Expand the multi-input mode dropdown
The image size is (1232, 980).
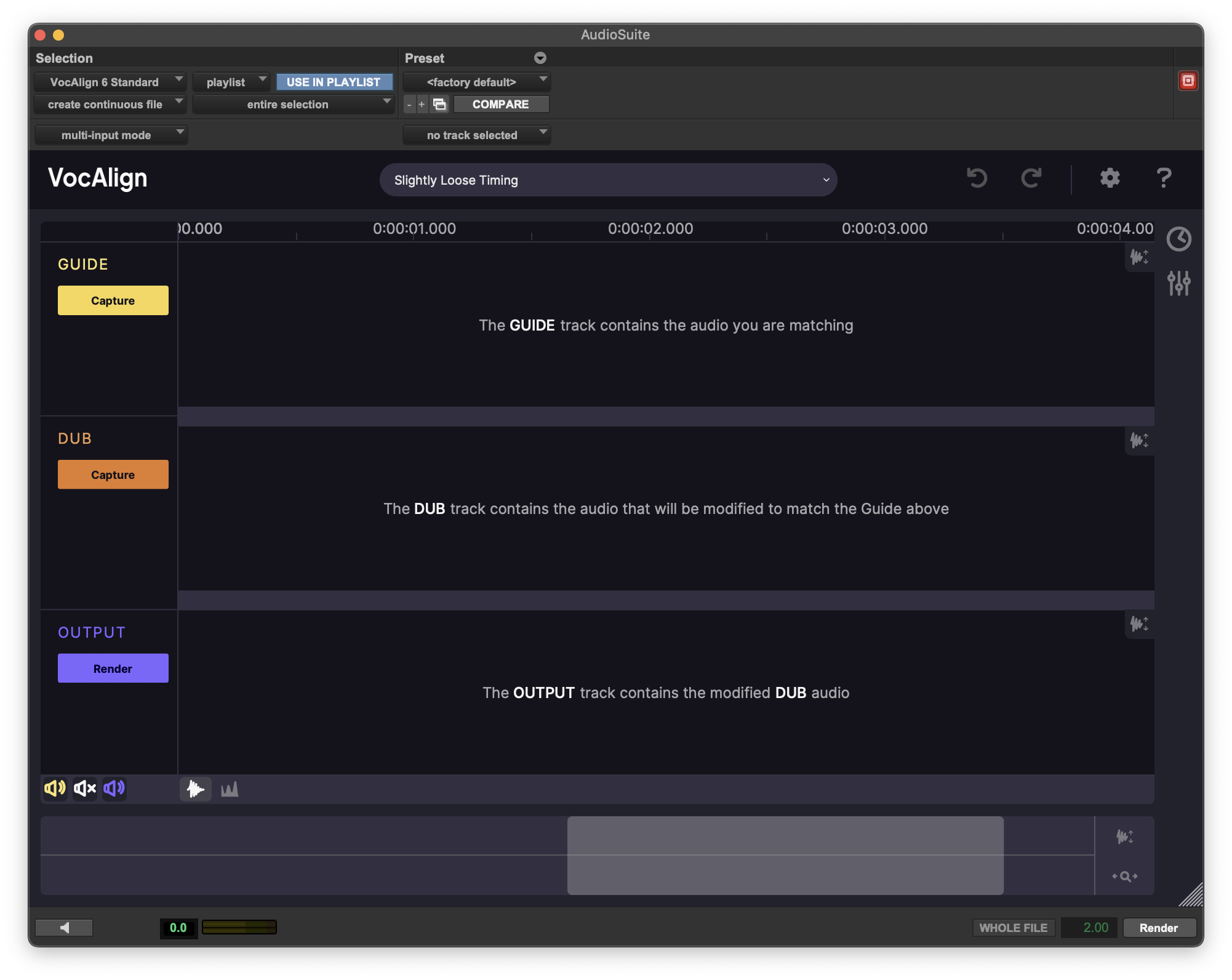pos(111,135)
